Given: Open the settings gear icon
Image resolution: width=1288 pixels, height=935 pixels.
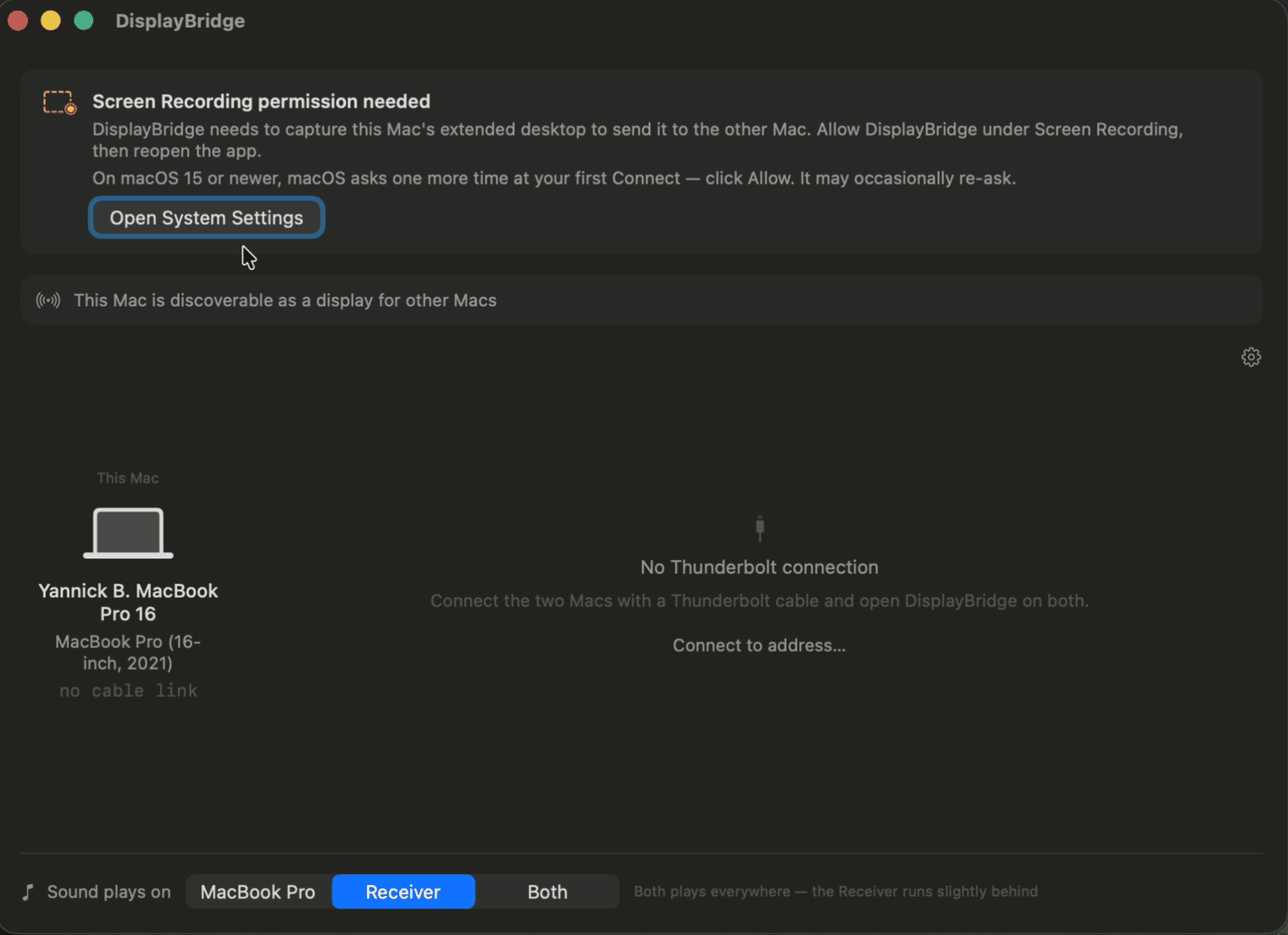Looking at the screenshot, I should 1251,357.
